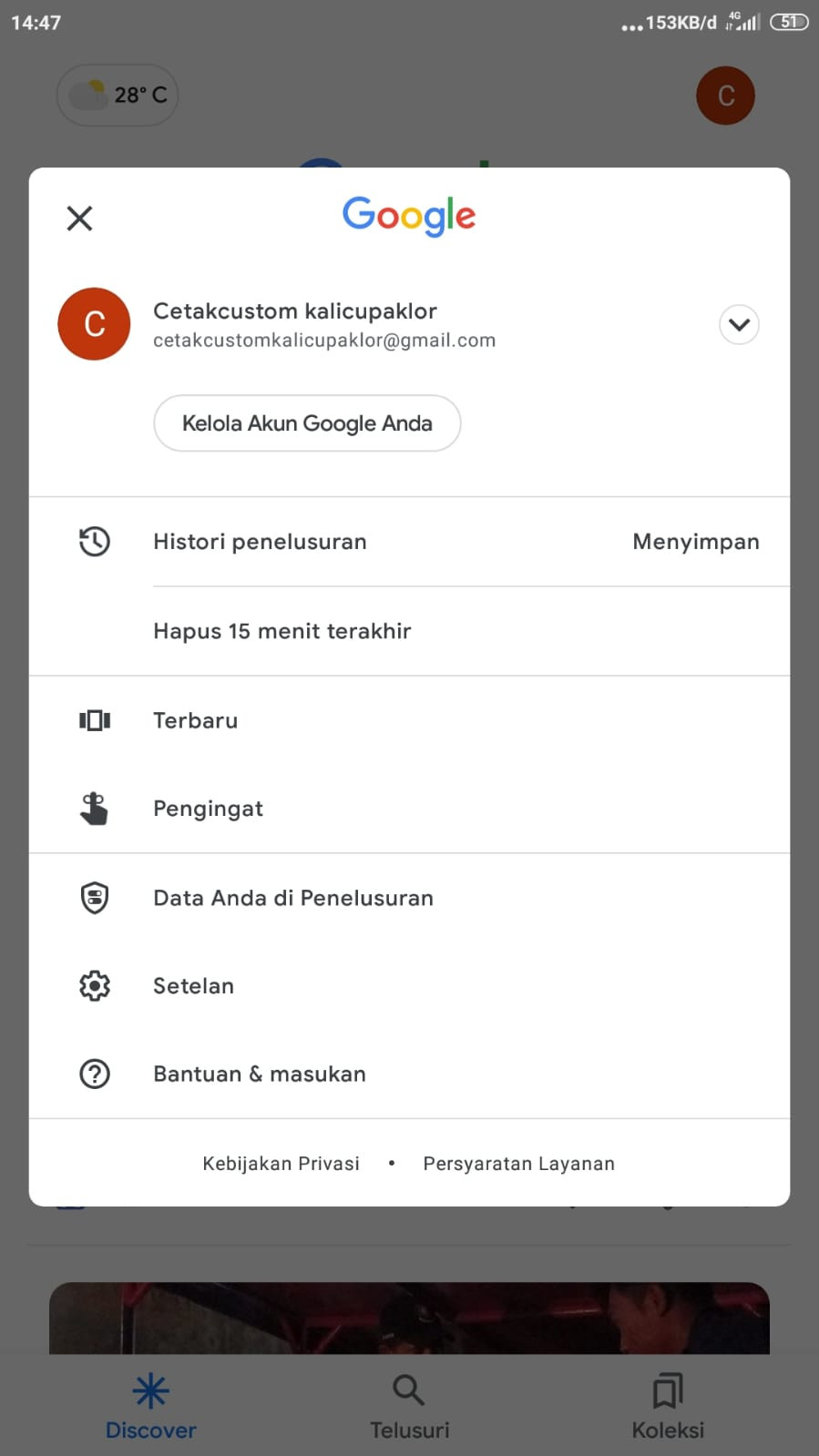Tap the profile avatar at top right

pos(726,96)
